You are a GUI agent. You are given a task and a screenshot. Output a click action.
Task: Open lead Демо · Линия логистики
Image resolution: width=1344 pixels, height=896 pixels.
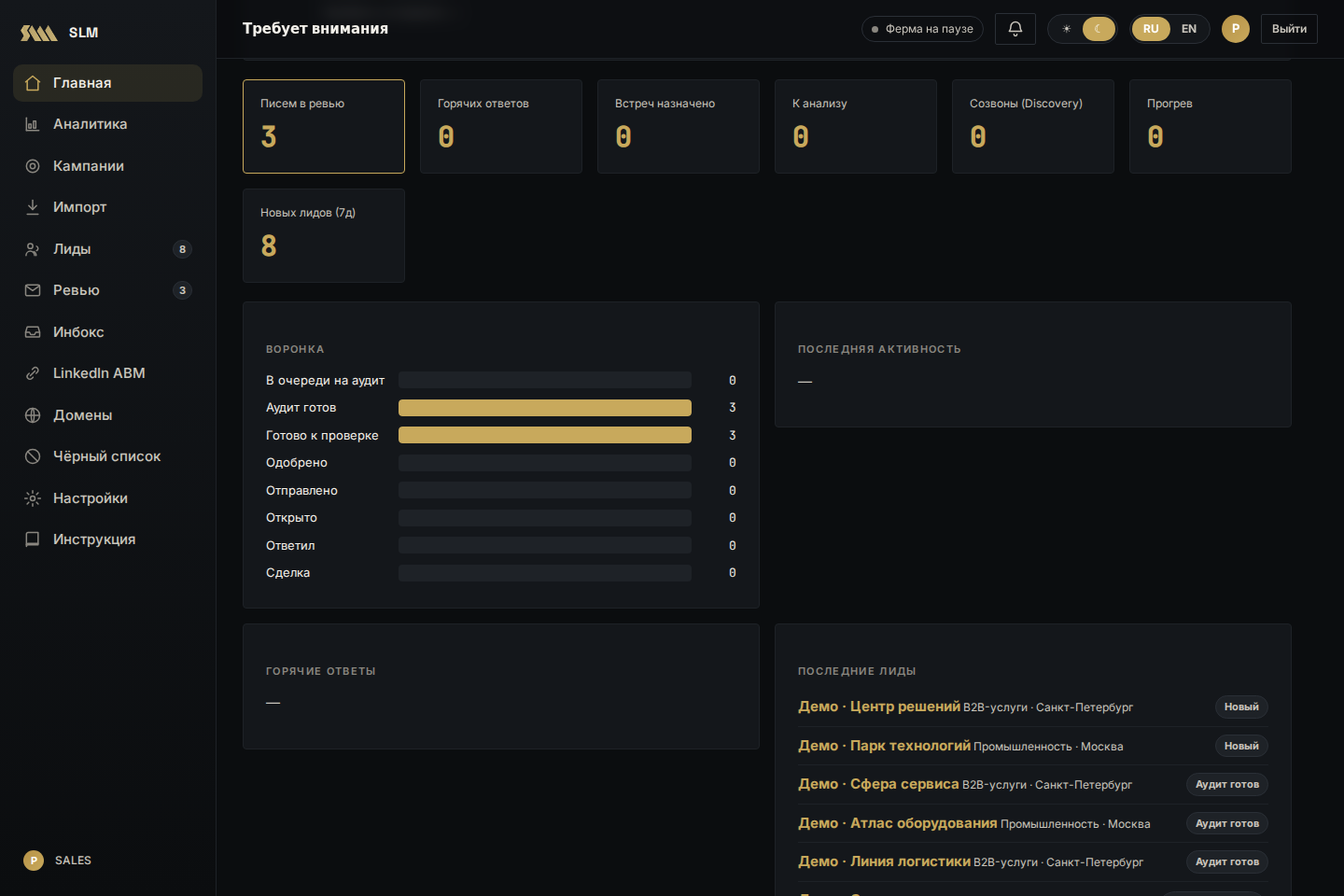(884, 861)
